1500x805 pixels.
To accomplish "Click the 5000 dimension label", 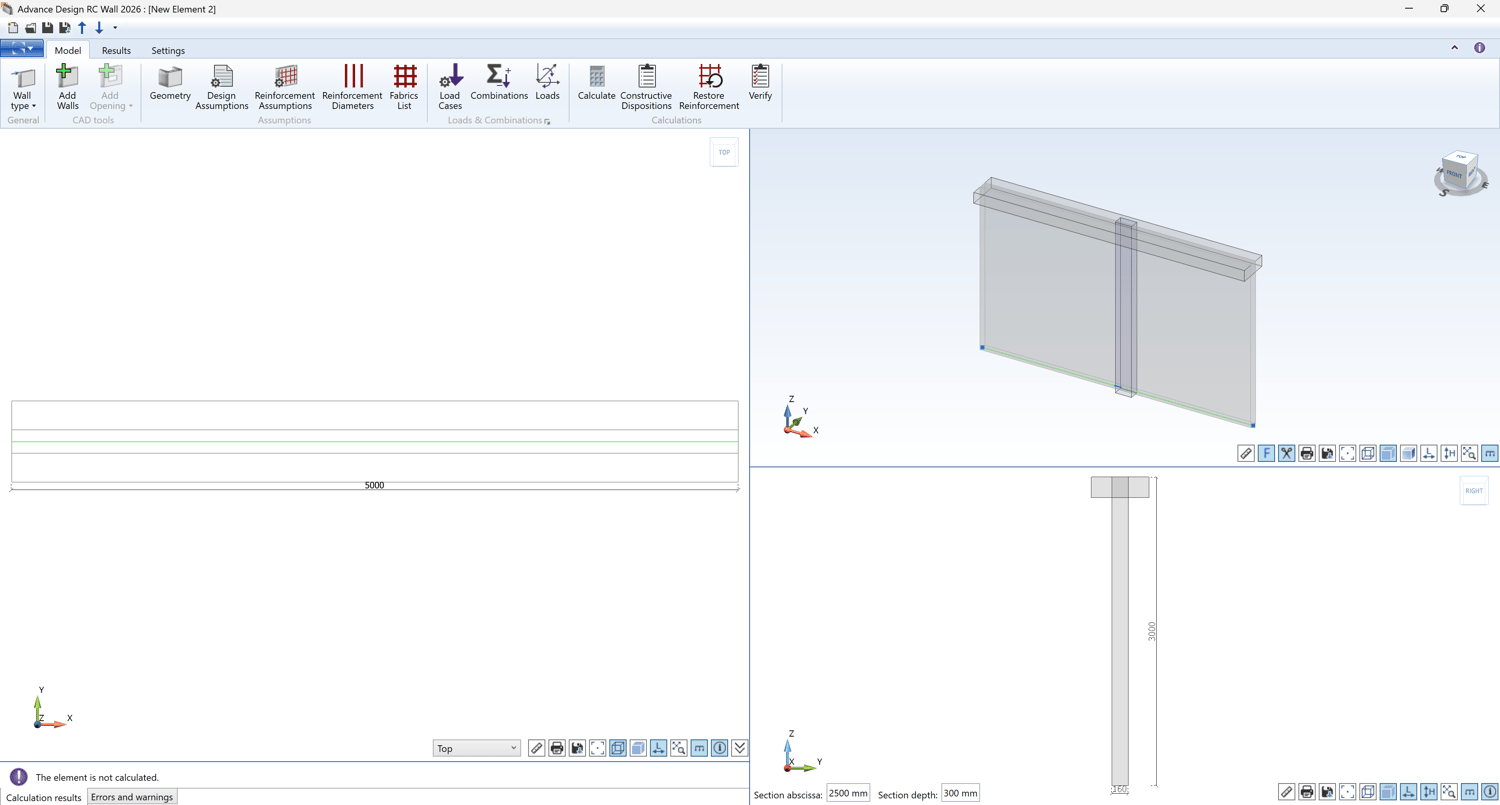I will [x=374, y=486].
